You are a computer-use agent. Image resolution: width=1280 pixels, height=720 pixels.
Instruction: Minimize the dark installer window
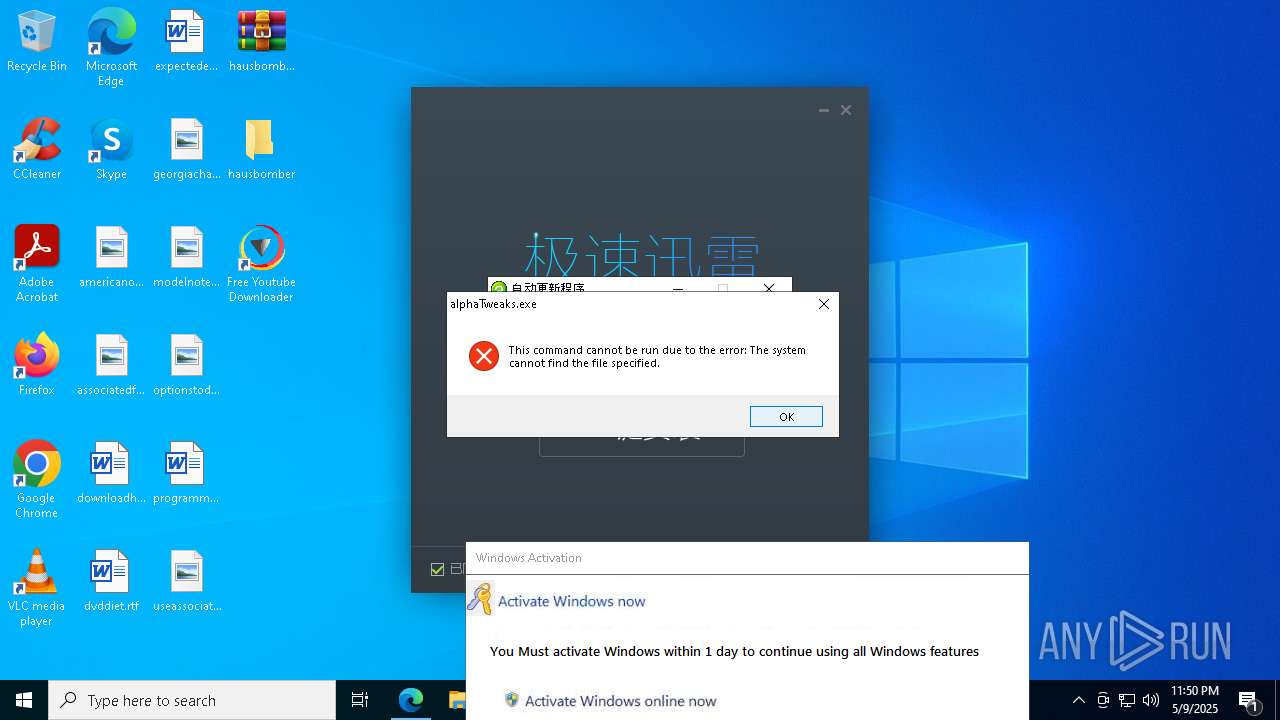[824, 110]
